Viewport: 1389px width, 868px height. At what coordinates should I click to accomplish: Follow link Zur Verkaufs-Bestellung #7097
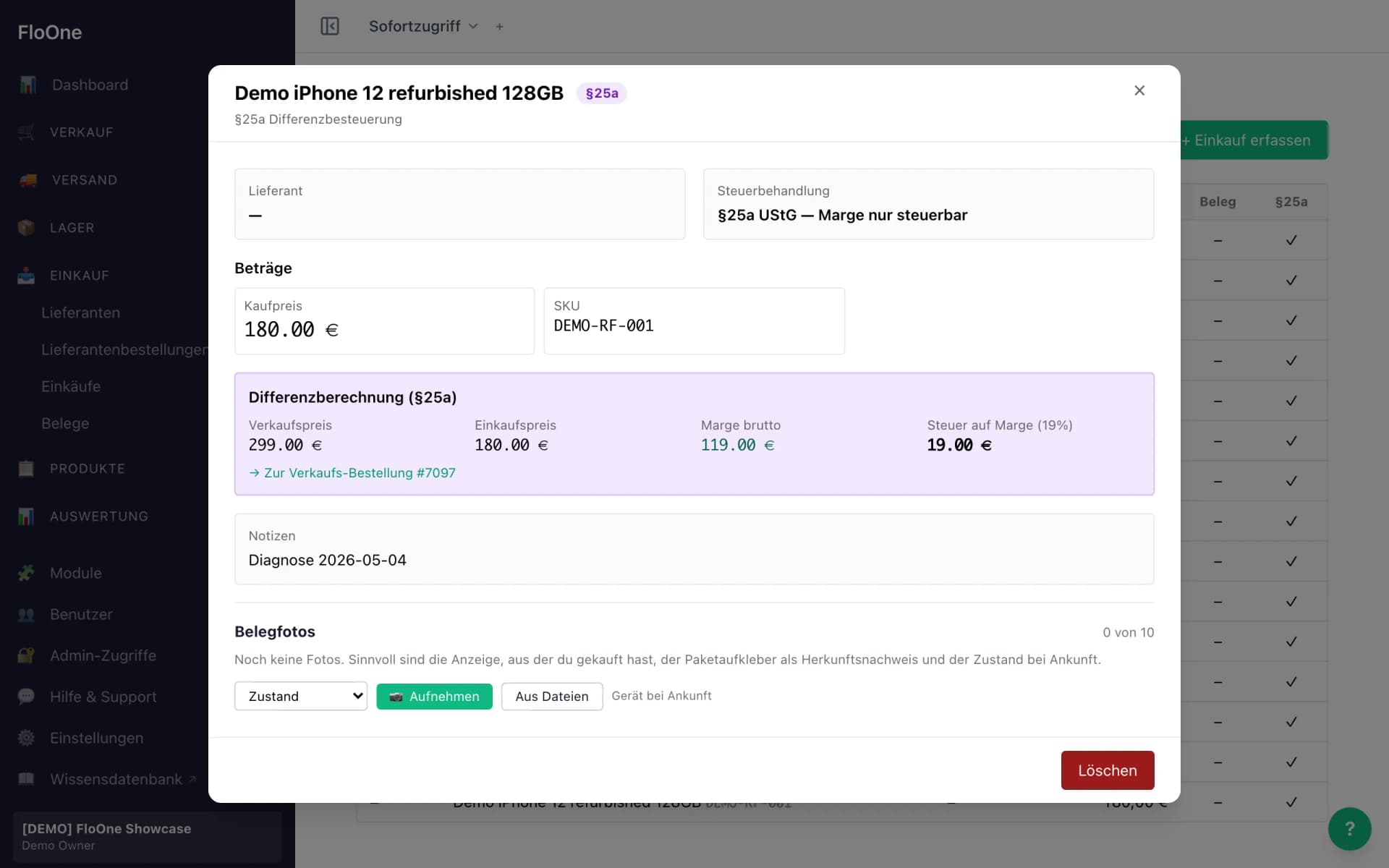352,472
